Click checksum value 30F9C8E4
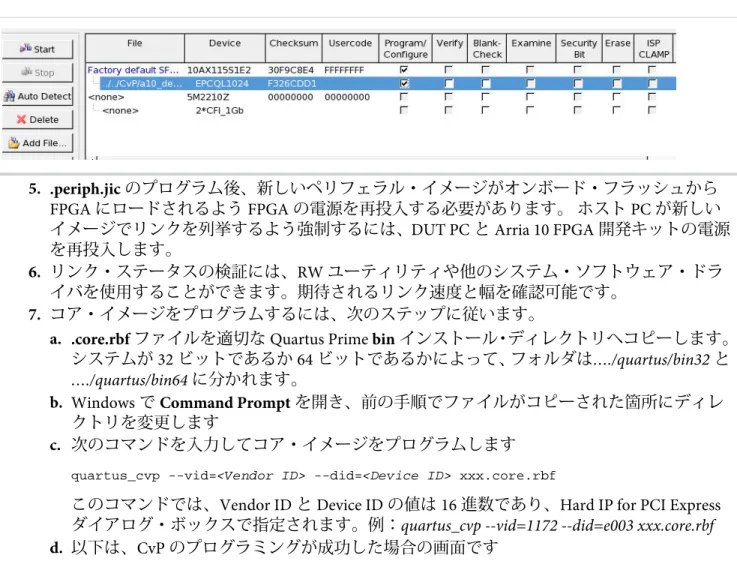737x567 pixels. pos(290,70)
